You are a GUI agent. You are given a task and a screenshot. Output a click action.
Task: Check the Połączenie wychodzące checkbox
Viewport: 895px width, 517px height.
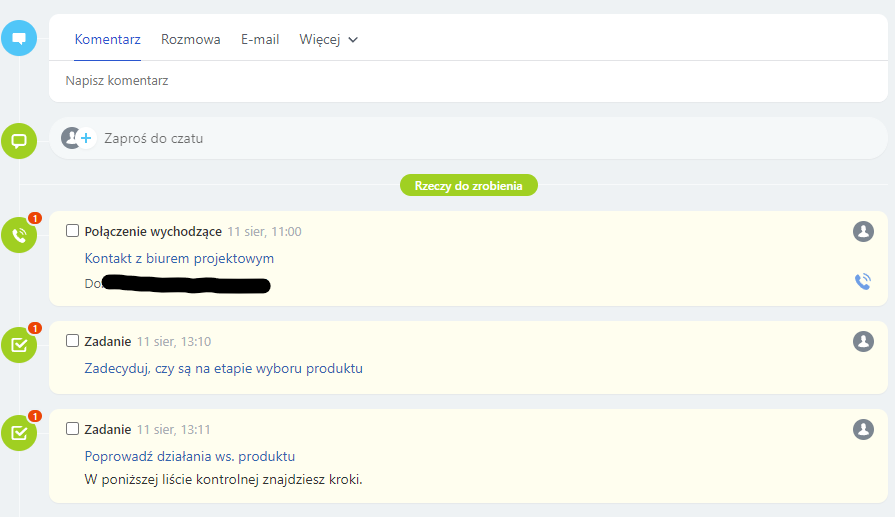click(x=72, y=231)
